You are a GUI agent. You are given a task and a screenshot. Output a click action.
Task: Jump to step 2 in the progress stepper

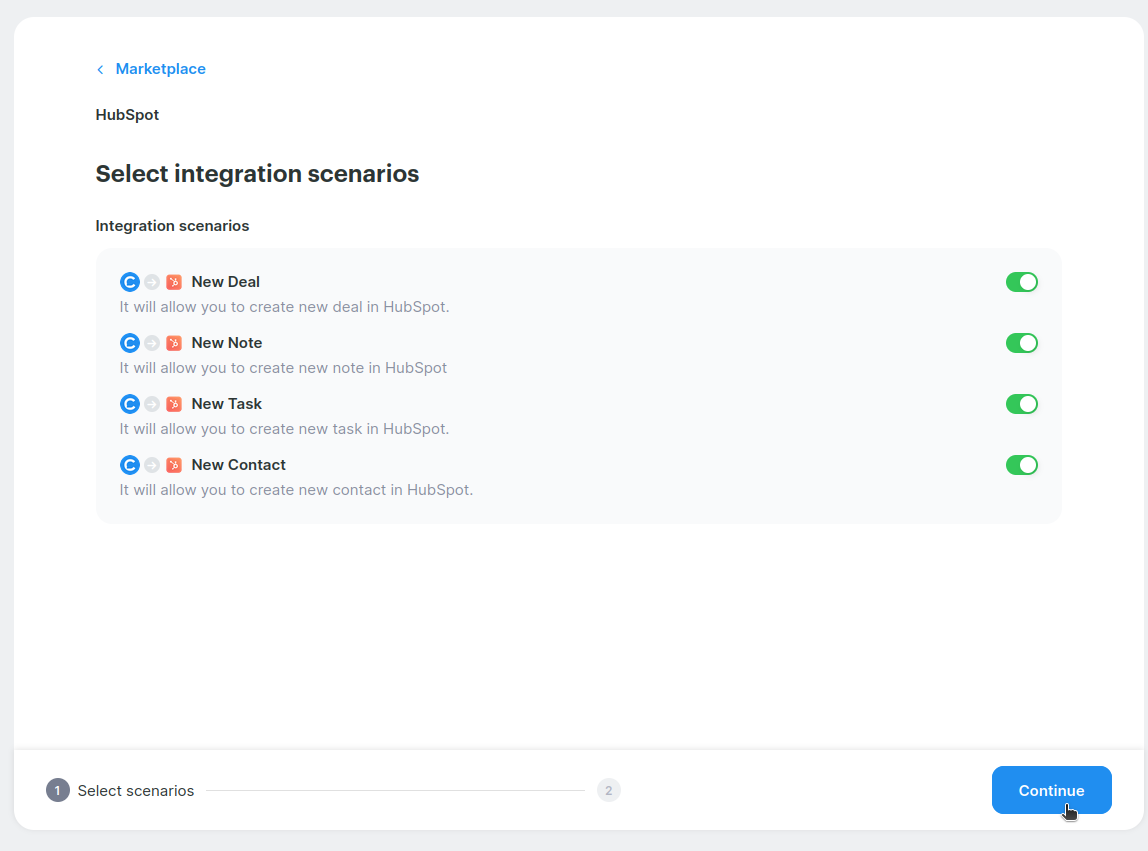click(608, 790)
